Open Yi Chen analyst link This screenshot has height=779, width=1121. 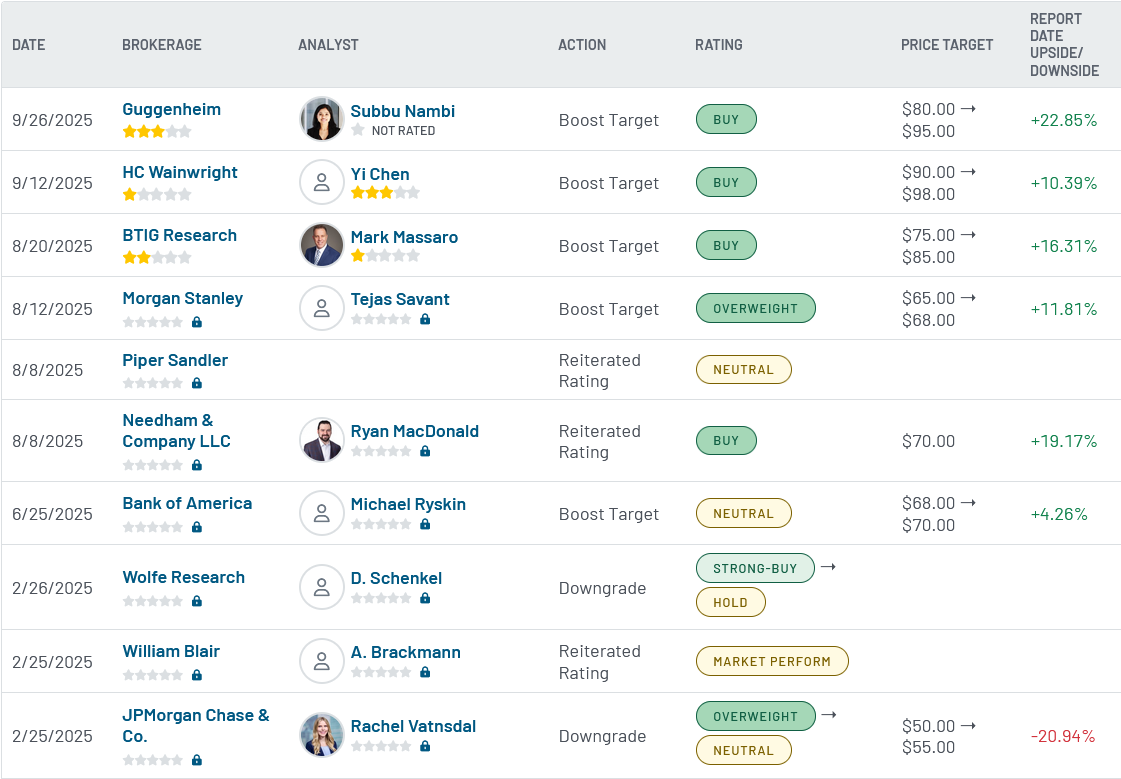pos(380,174)
